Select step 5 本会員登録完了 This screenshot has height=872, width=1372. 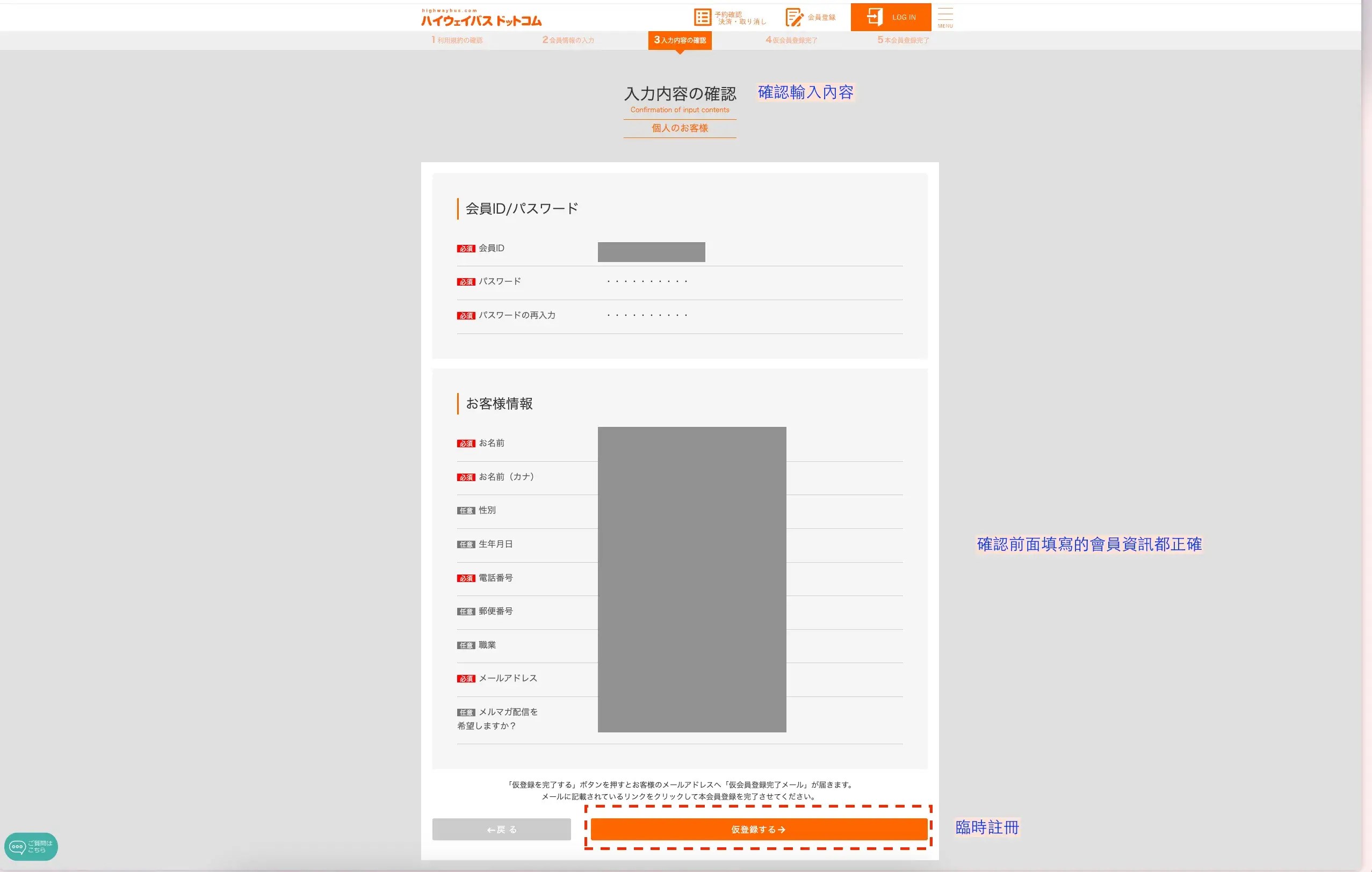(903, 40)
